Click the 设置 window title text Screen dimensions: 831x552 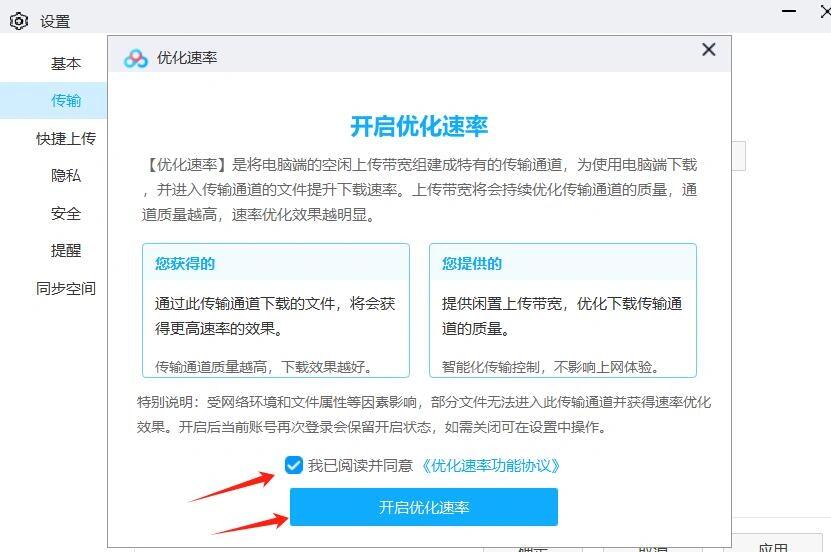point(55,22)
